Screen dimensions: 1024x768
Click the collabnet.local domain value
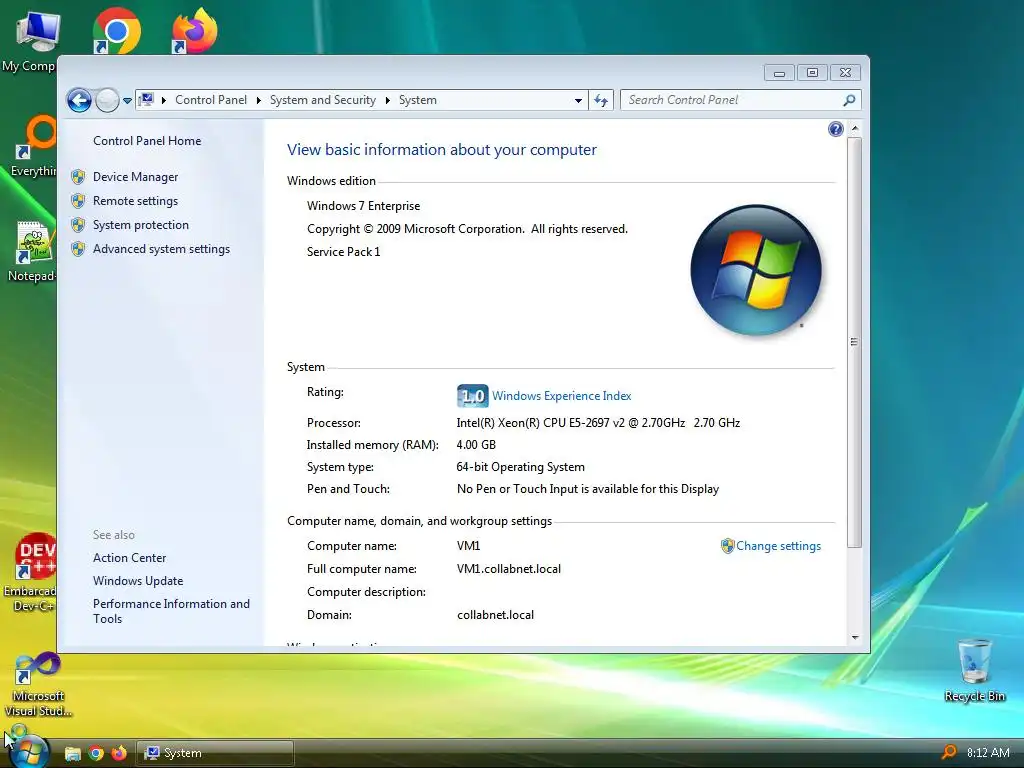(x=496, y=615)
